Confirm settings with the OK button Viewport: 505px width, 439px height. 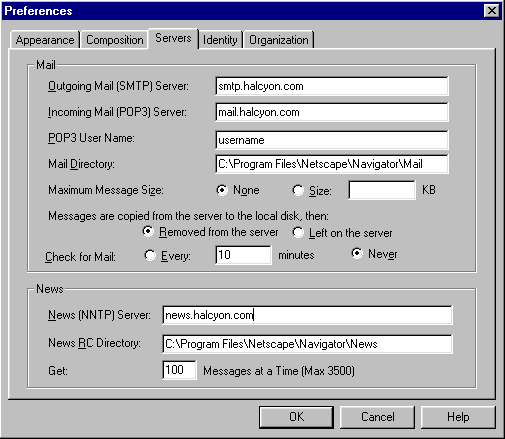pos(296,417)
